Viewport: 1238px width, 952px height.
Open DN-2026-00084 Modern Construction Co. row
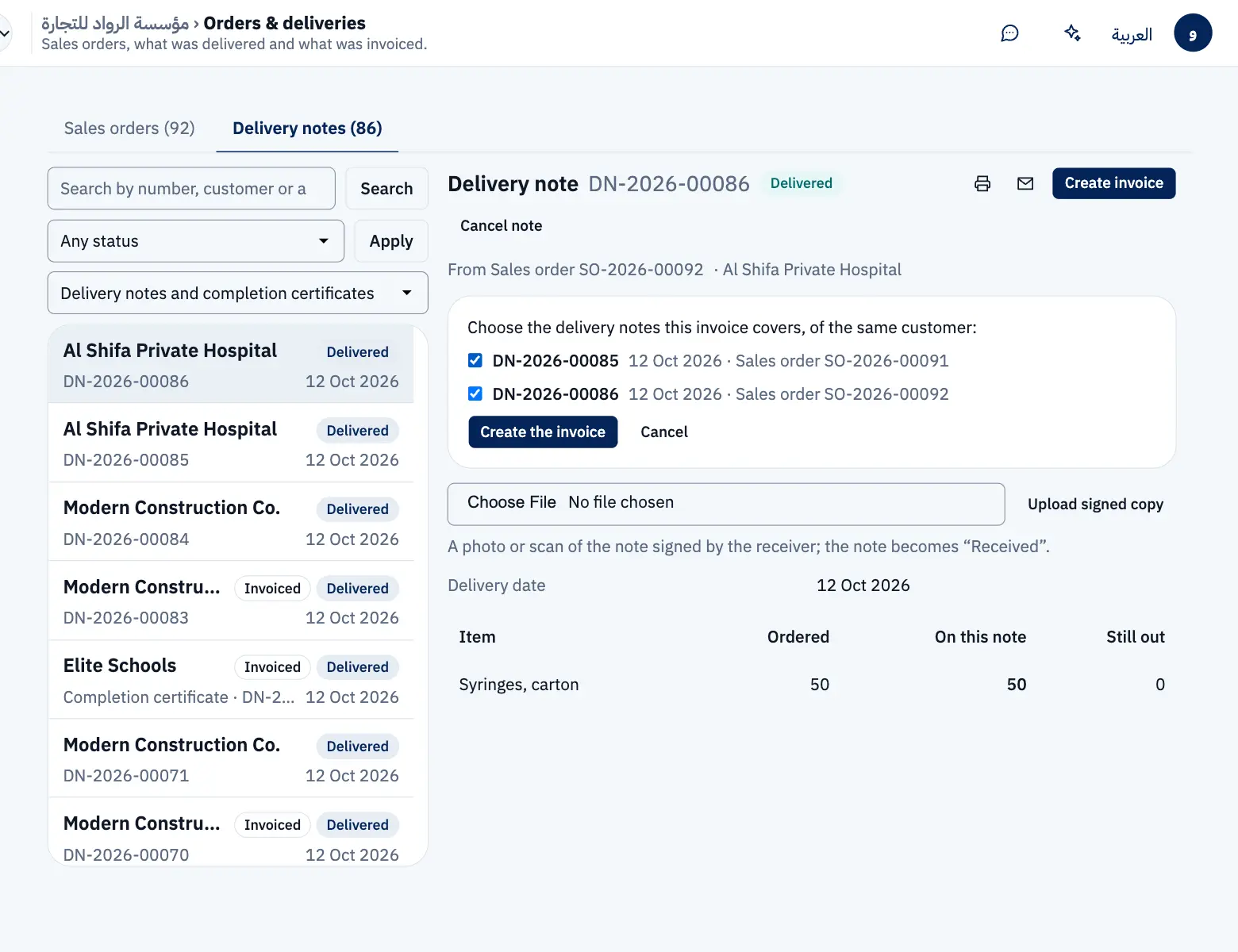231,522
